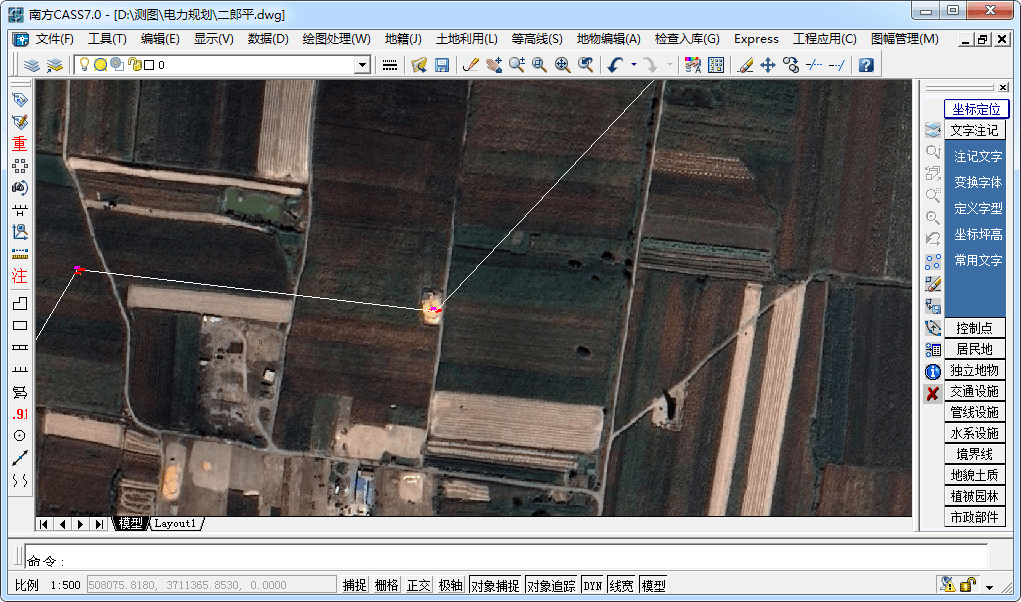Select the rectangle tool in left toolbar
Viewport: 1021px width, 602px height.
pyautogui.click(x=20, y=325)
